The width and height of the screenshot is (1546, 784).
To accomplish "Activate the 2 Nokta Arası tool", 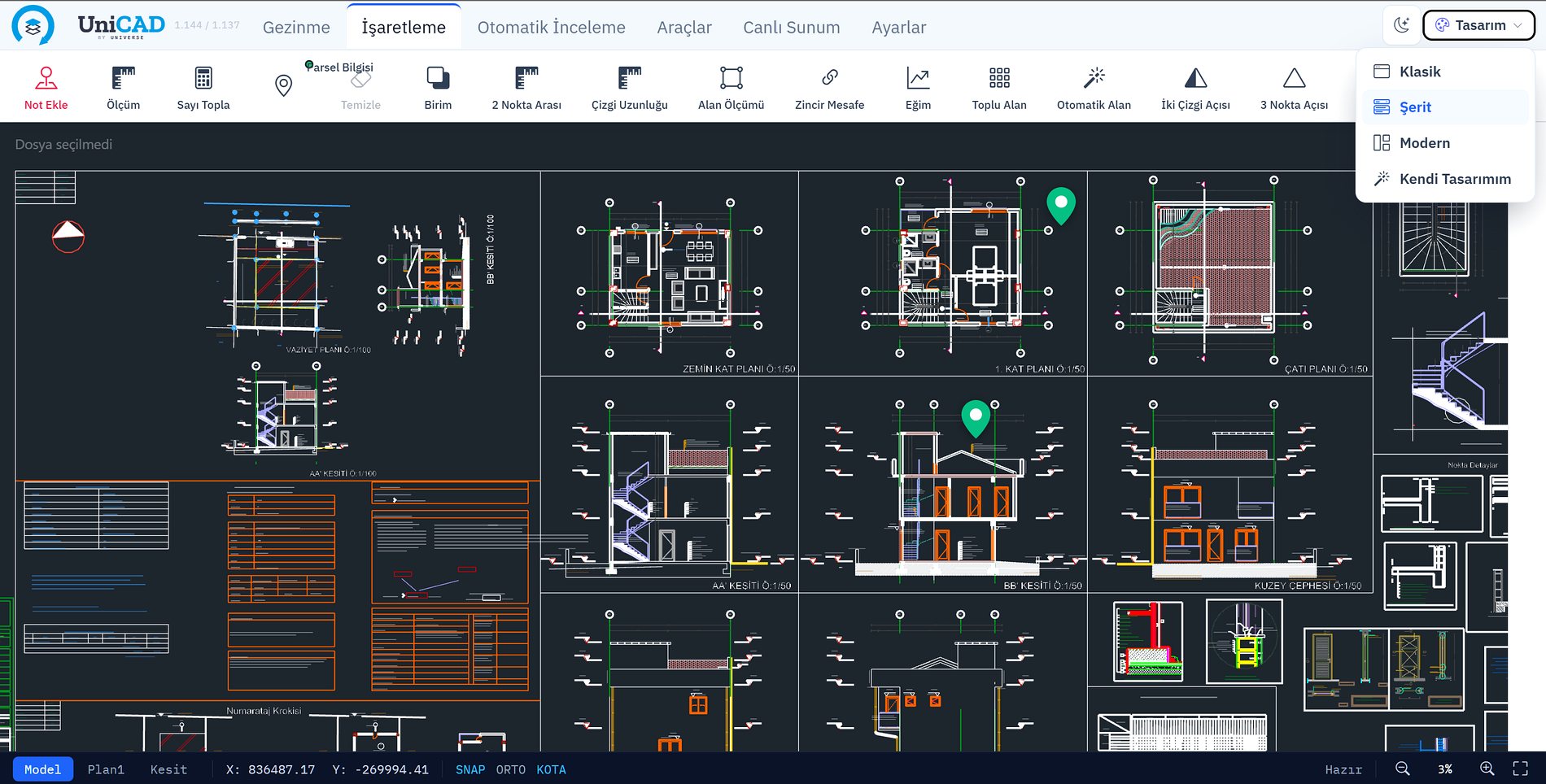I will coord(526,88).
